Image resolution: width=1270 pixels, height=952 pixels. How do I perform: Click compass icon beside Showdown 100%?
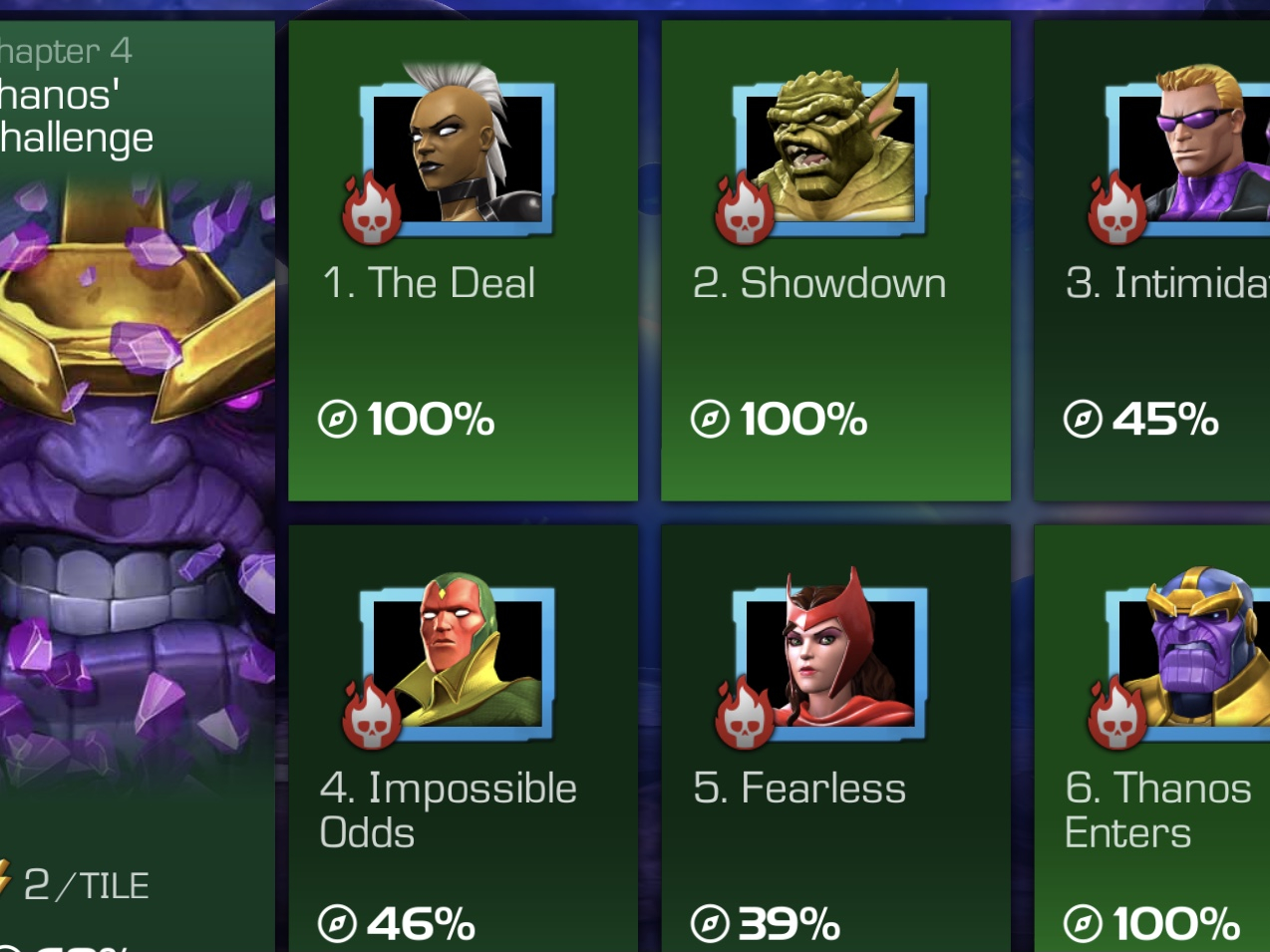click(x=710, y=419)
